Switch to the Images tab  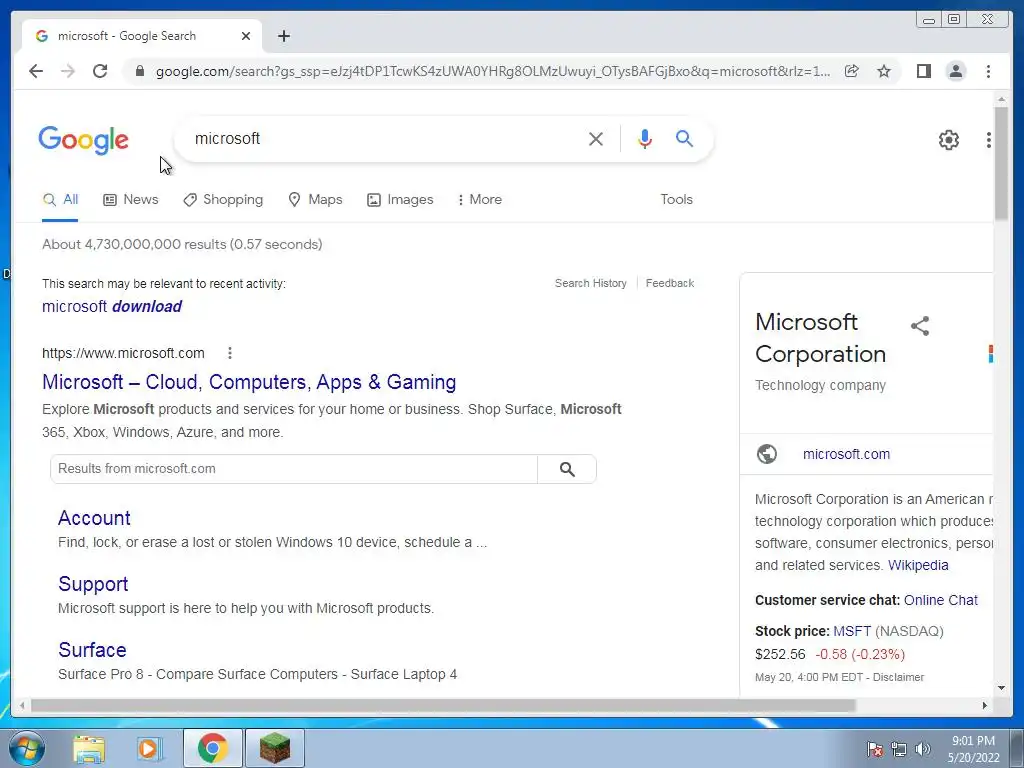click(400, 199)
